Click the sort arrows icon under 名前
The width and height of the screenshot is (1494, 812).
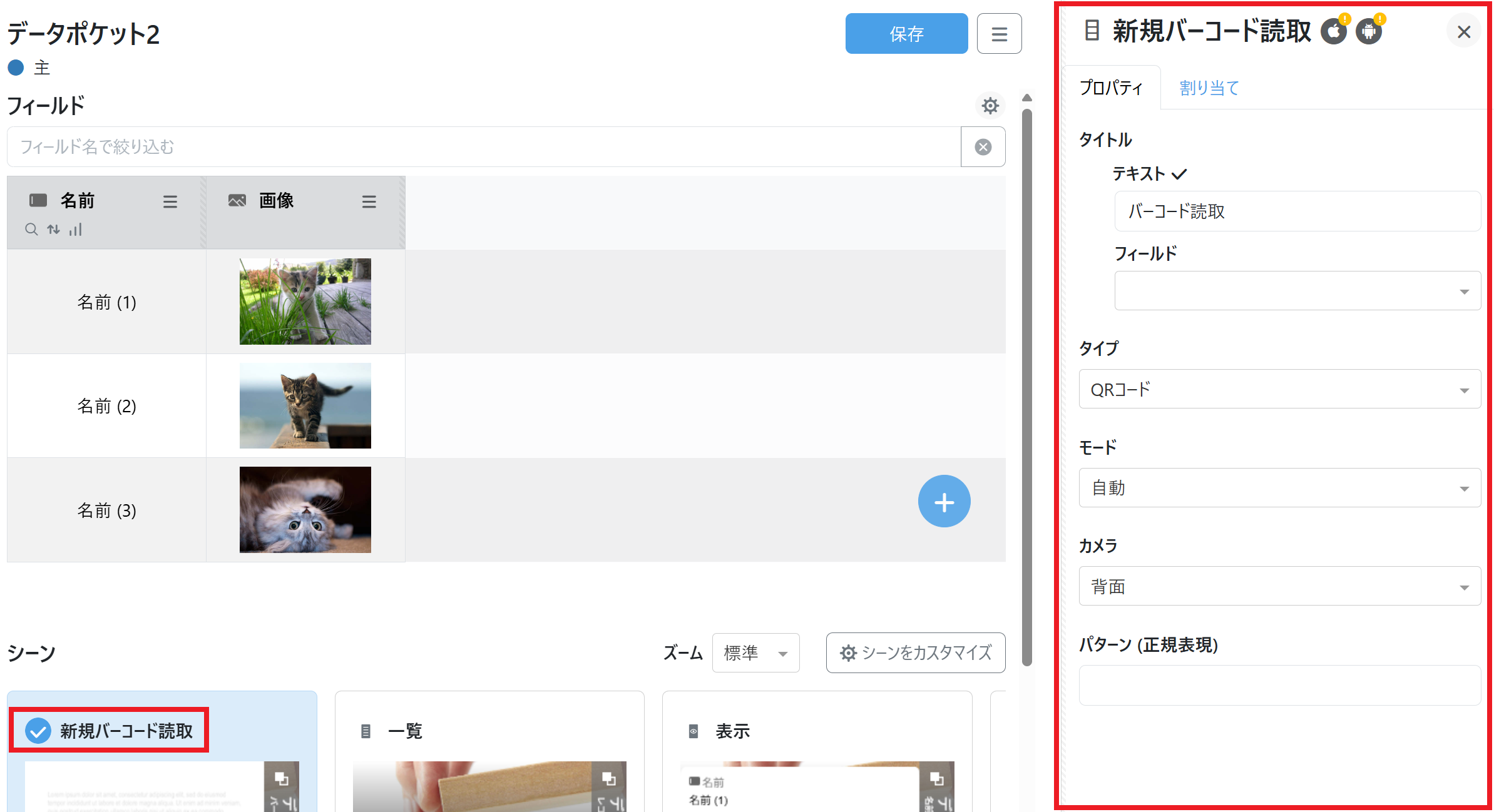[x=54, y=230]
